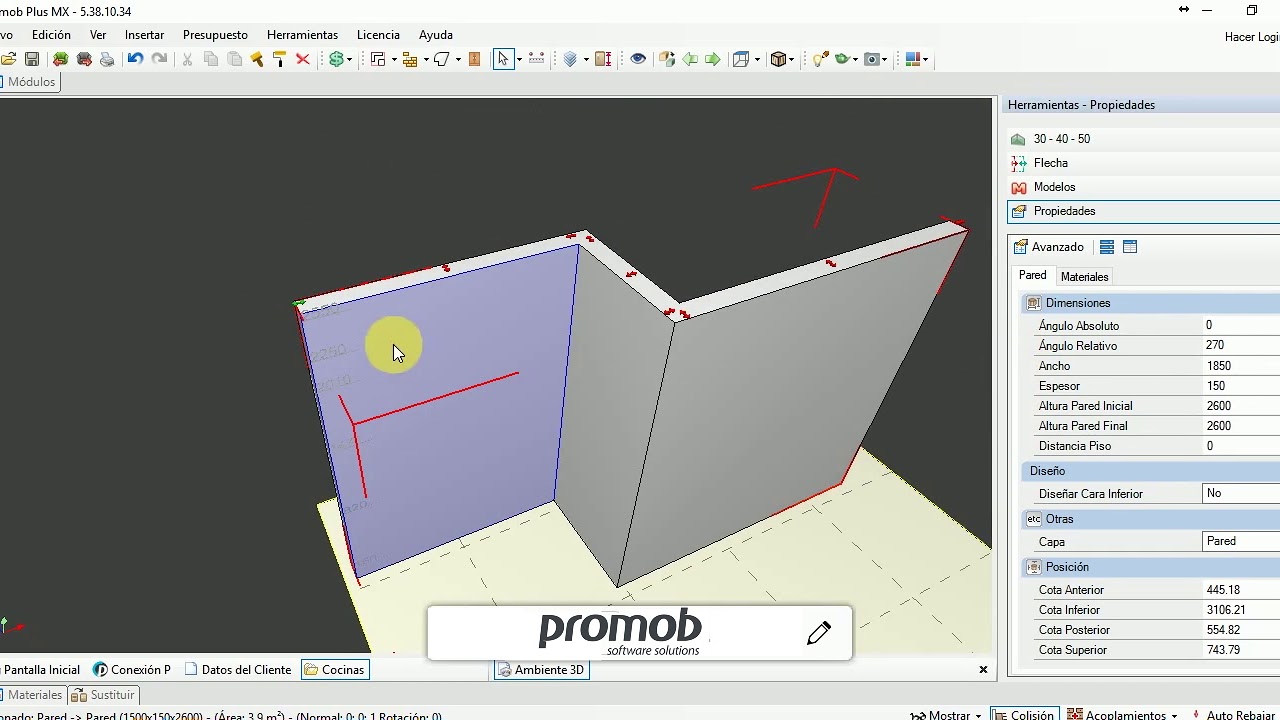Image resolution: width=1280 pixels, height=720 pixels.
Task: Click the brown 3D box module icon
Action: [x=779, y=60]
